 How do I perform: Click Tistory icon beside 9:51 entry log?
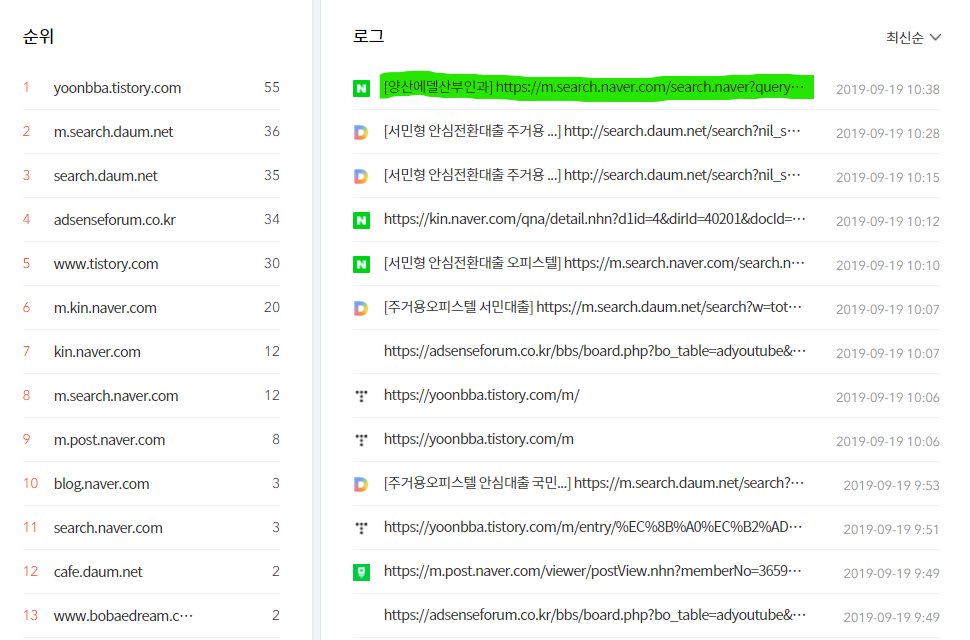click(361, 528)
